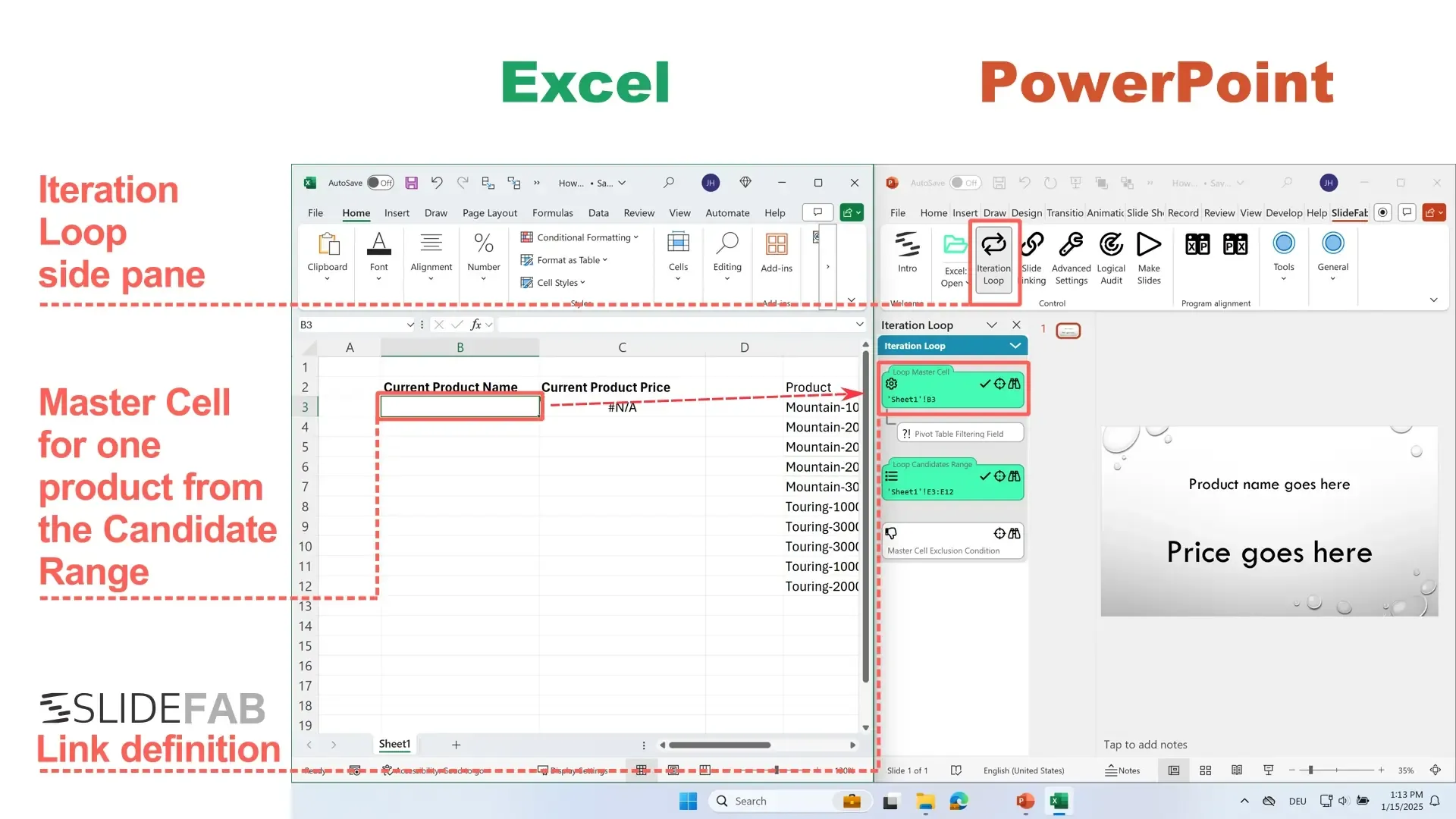Click the Make Slides play icon
1456x819 pixels.
click(x=1149, y=244)
